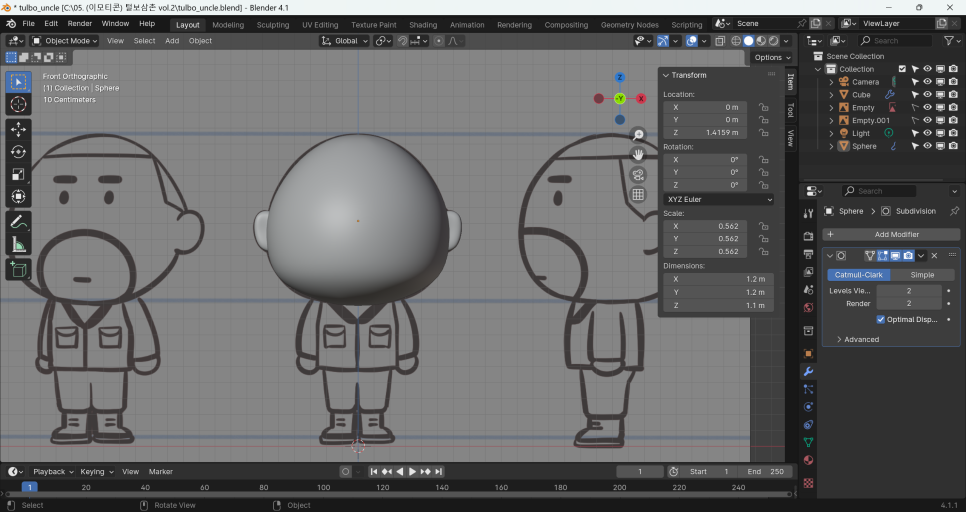Select the Select Box tool

coord(18,82)
